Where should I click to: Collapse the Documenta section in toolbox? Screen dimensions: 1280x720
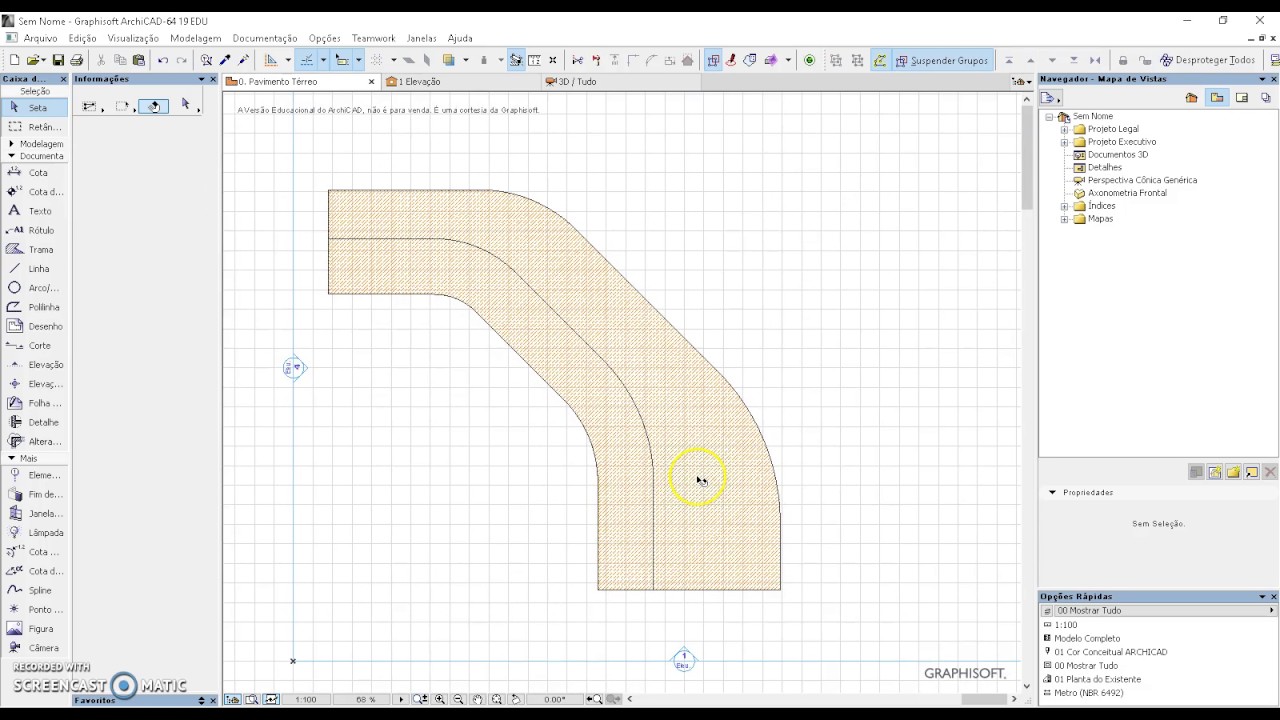click(x=11, y=156)
